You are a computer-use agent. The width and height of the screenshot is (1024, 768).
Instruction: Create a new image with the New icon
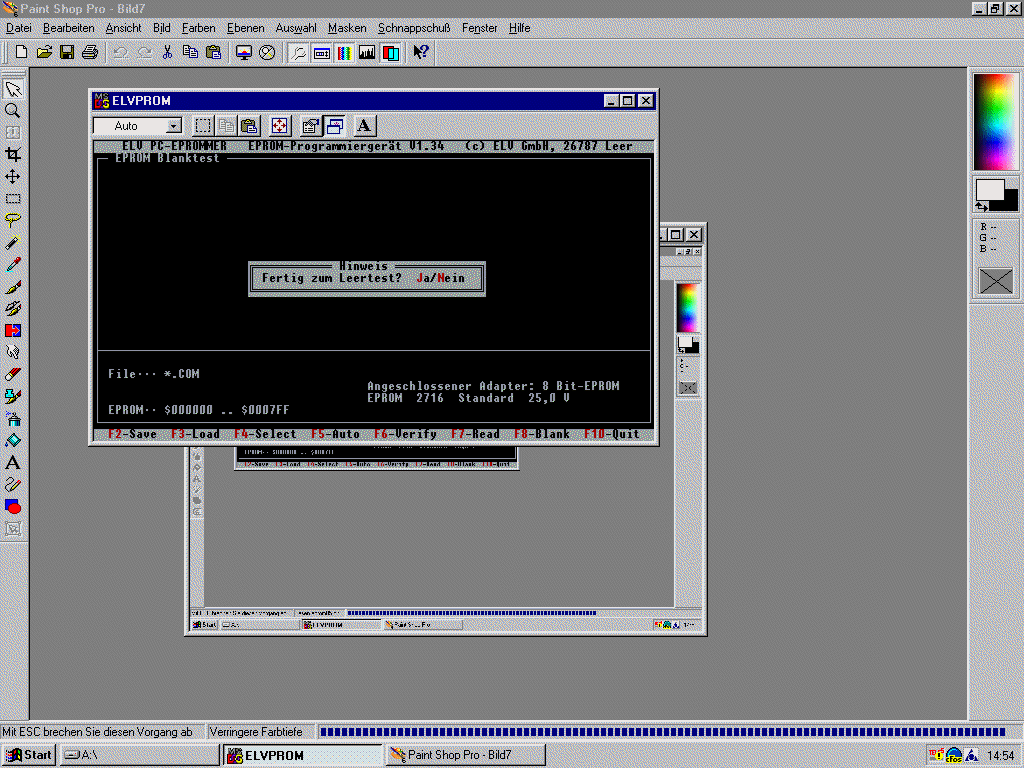click(21, 52)
